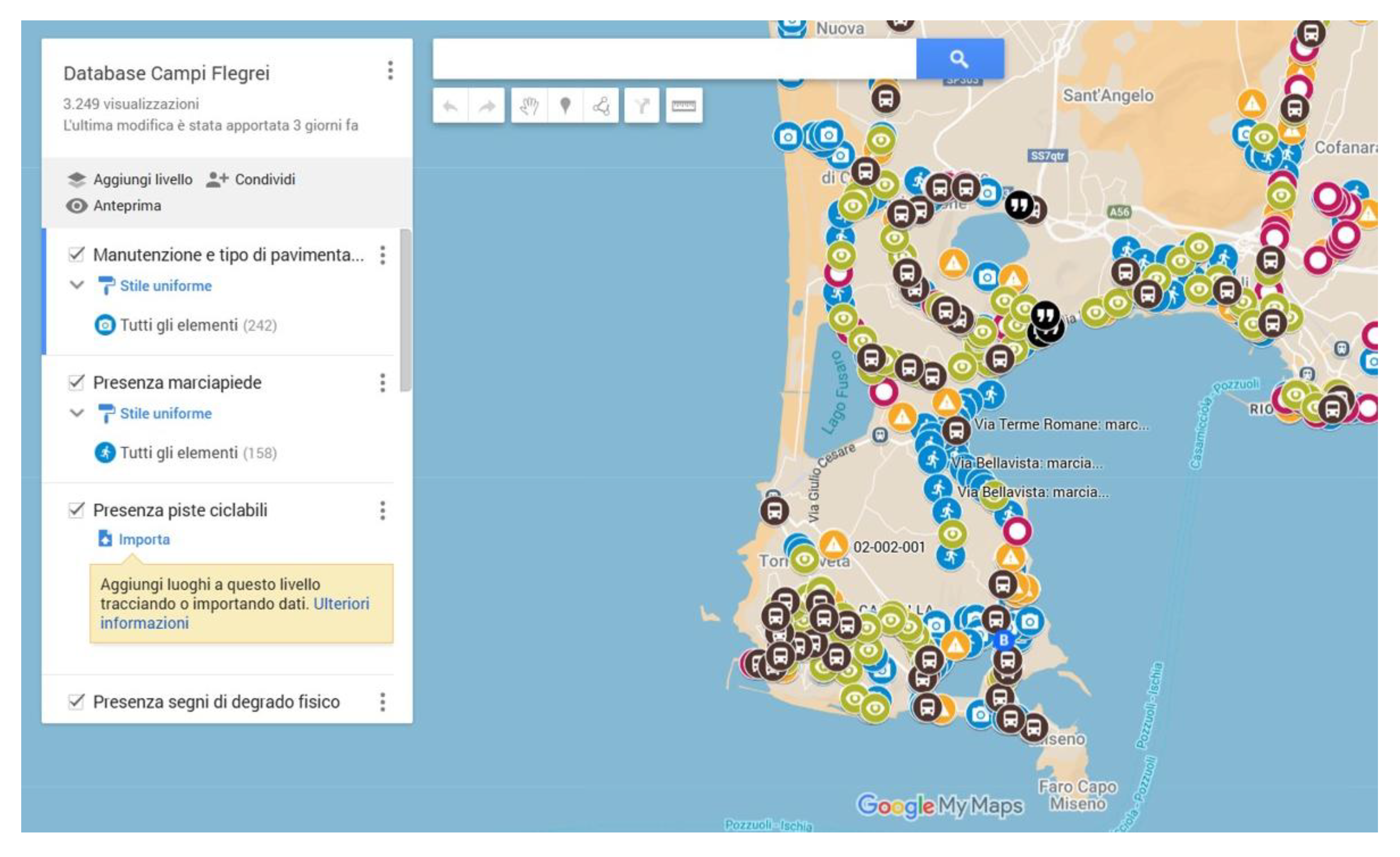
Task: Toggle Presenza piste ciclabili layer checkbox
Action: point(76,510)
